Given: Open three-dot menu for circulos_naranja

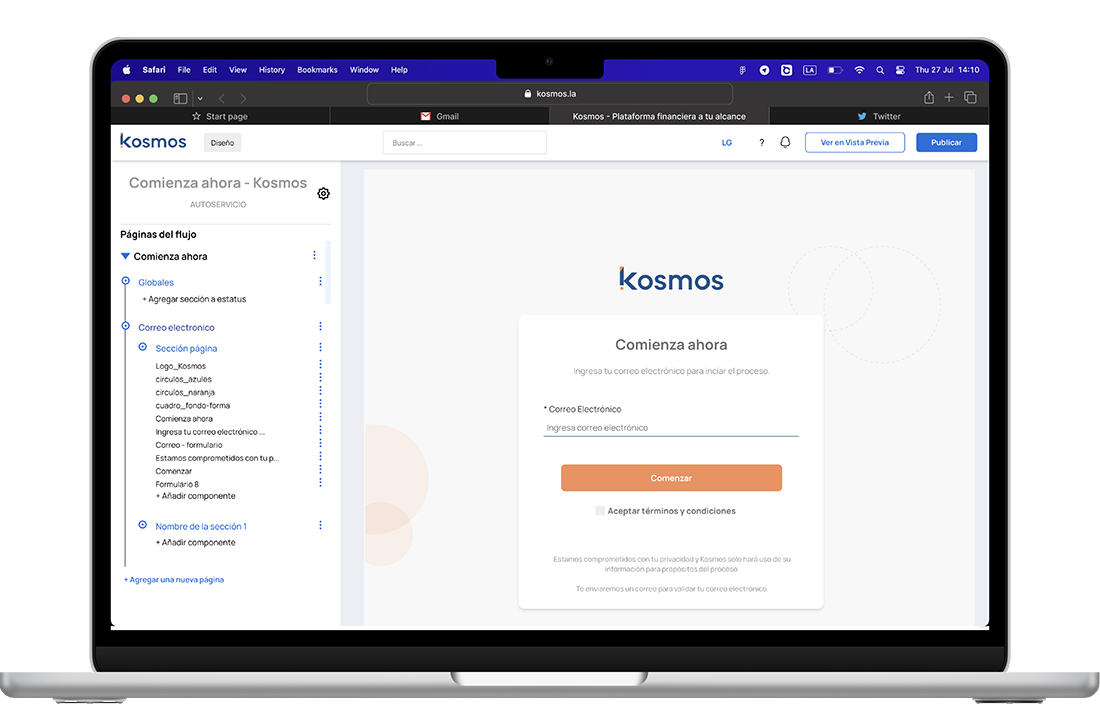Looking at the screenshot, I should pos(321,392).
